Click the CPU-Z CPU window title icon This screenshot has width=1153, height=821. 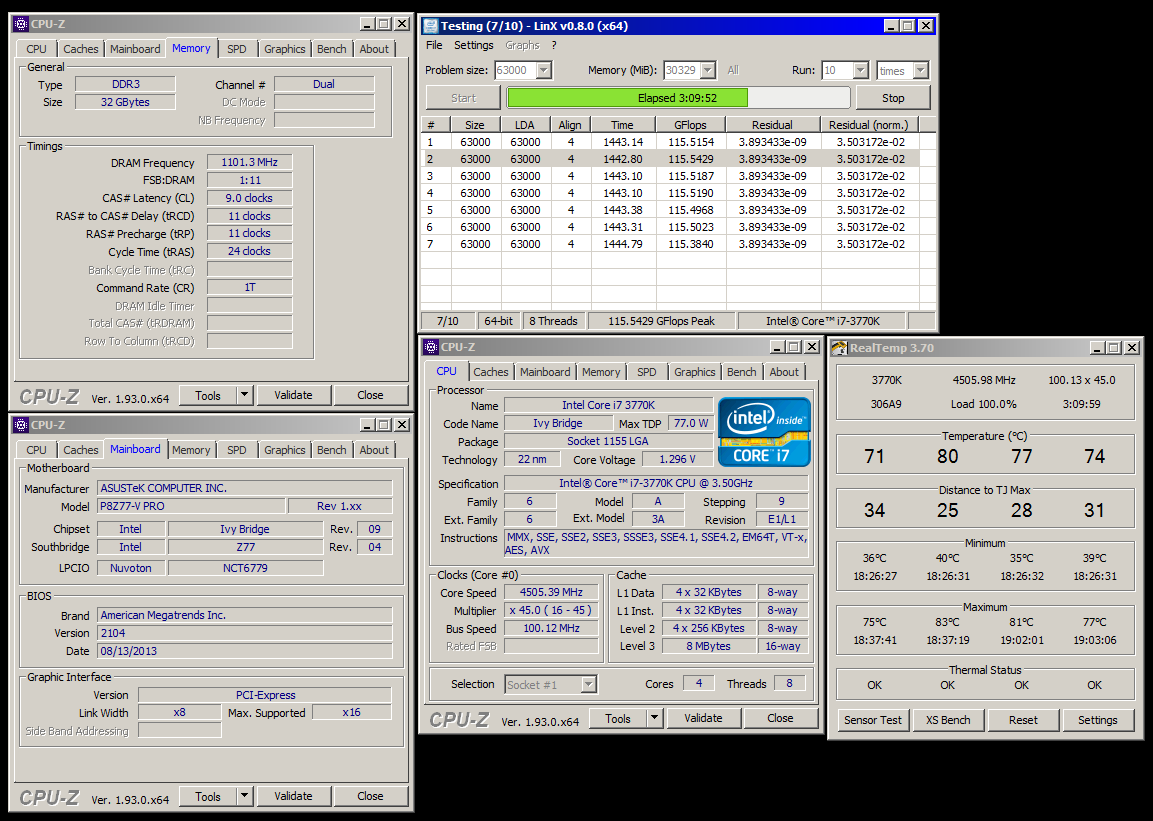coord(432,347)
